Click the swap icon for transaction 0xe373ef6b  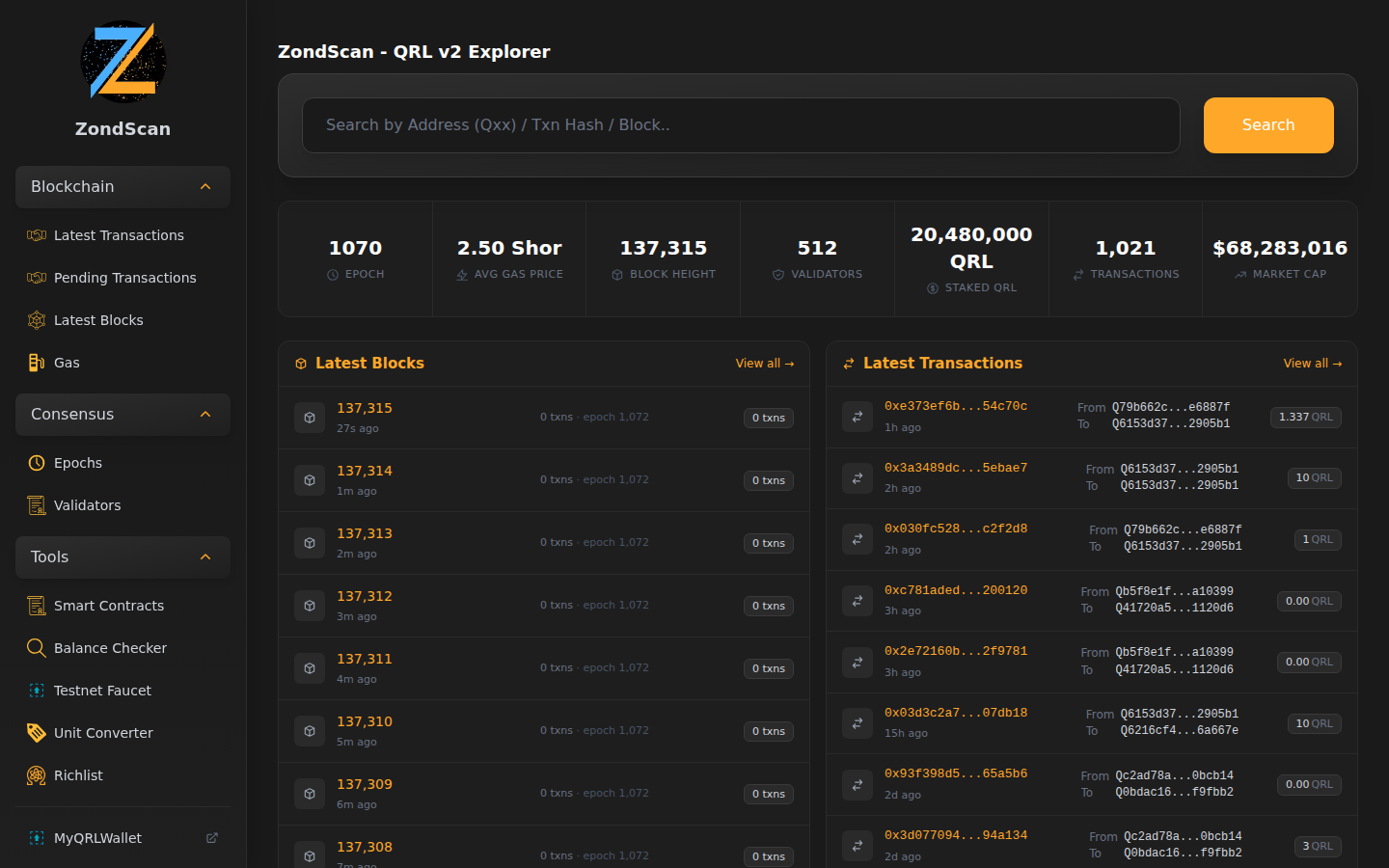pos(858,417)
